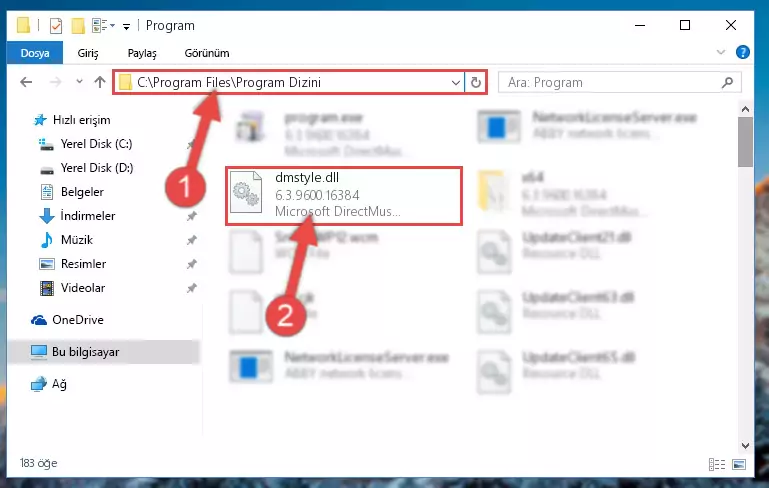Open the Paylaş ribbon tab
The image size is (769, 488).
point(142,53)
